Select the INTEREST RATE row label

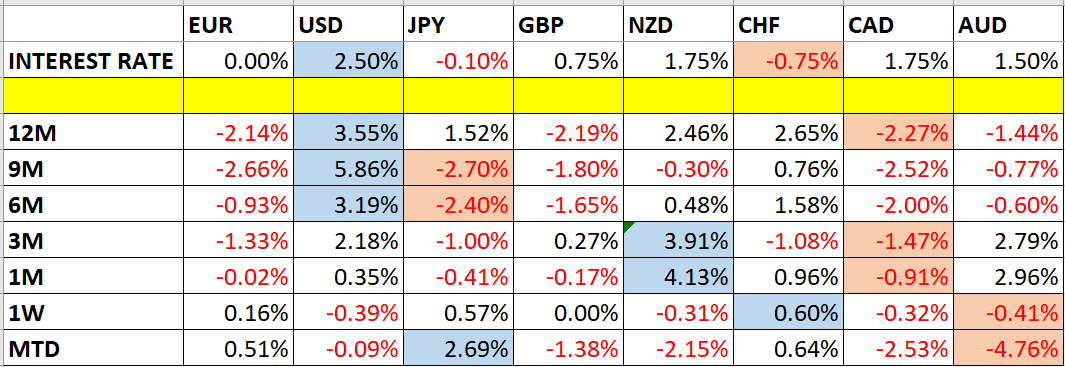[x=94, y=60]
